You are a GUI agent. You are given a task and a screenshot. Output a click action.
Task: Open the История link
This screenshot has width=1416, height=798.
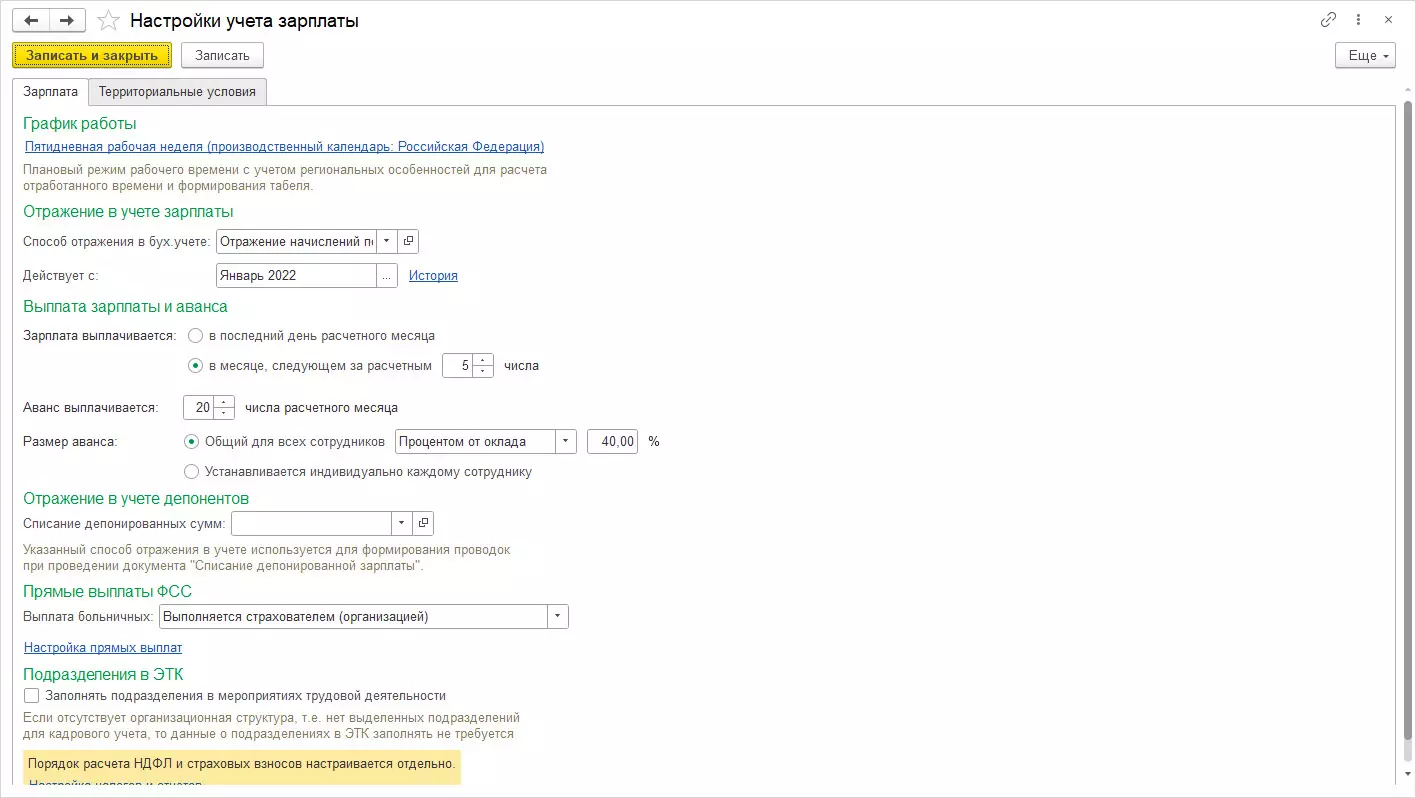433,276
